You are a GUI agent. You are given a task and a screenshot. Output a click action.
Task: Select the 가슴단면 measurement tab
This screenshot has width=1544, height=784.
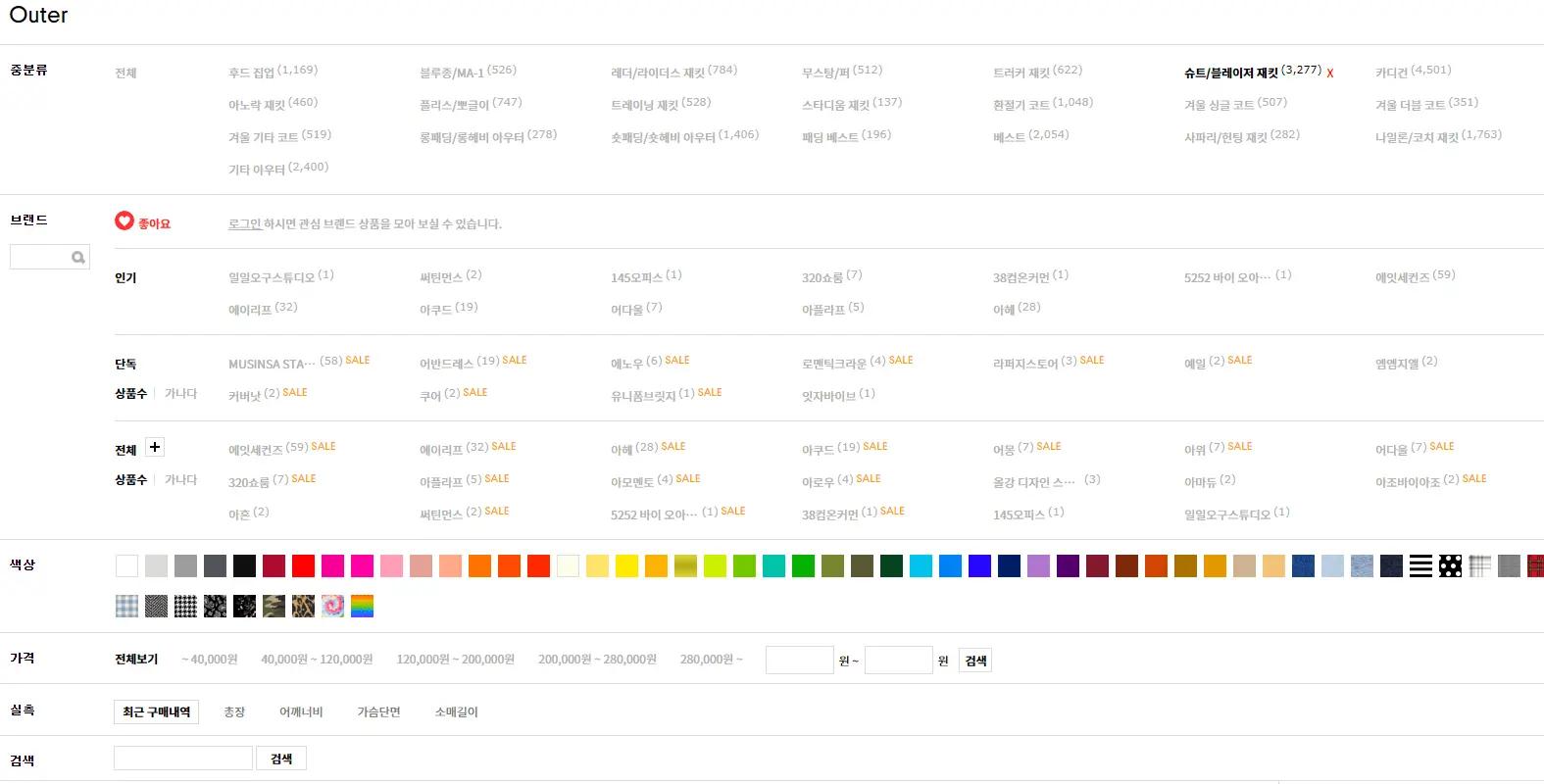coord(378,712)
